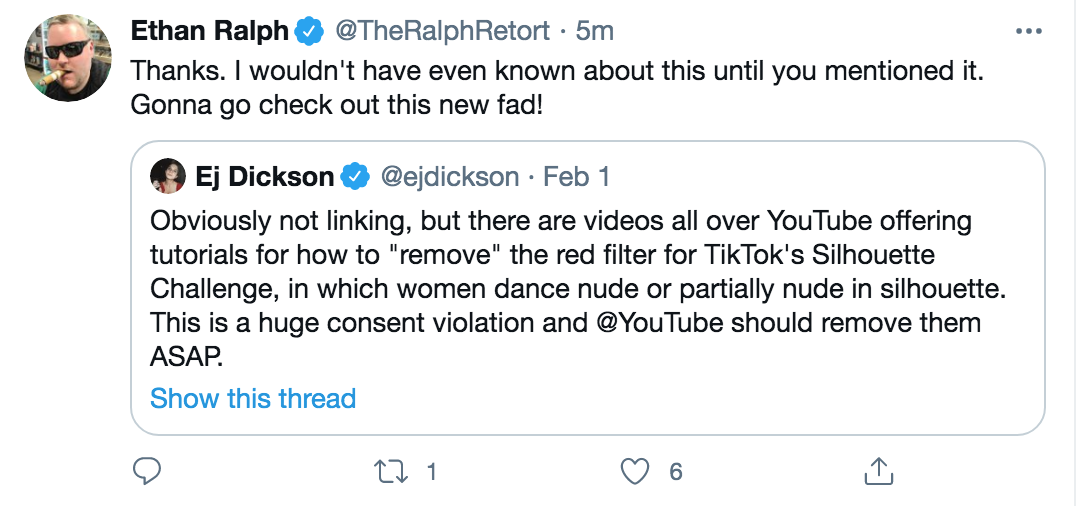Open the Ethan Ralph display name
The image size is (1076, 506).
(x=209, y=31)
